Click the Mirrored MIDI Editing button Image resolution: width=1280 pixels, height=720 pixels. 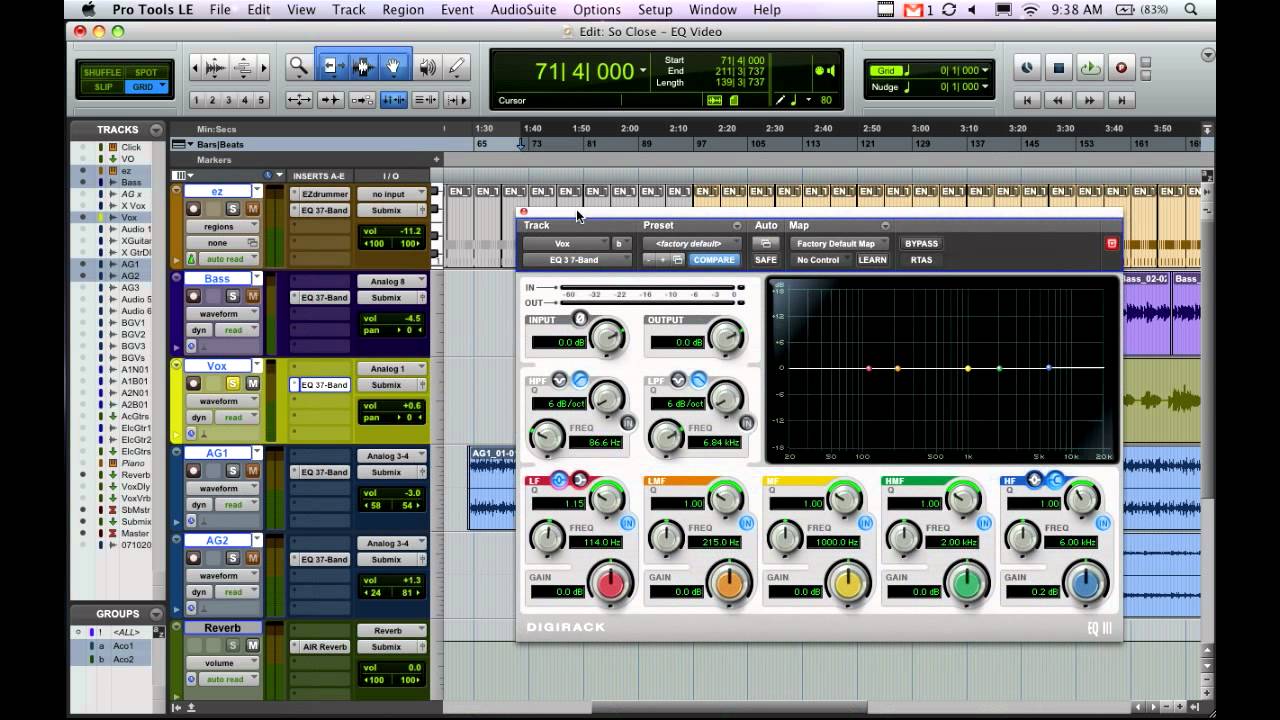(362, 100)
